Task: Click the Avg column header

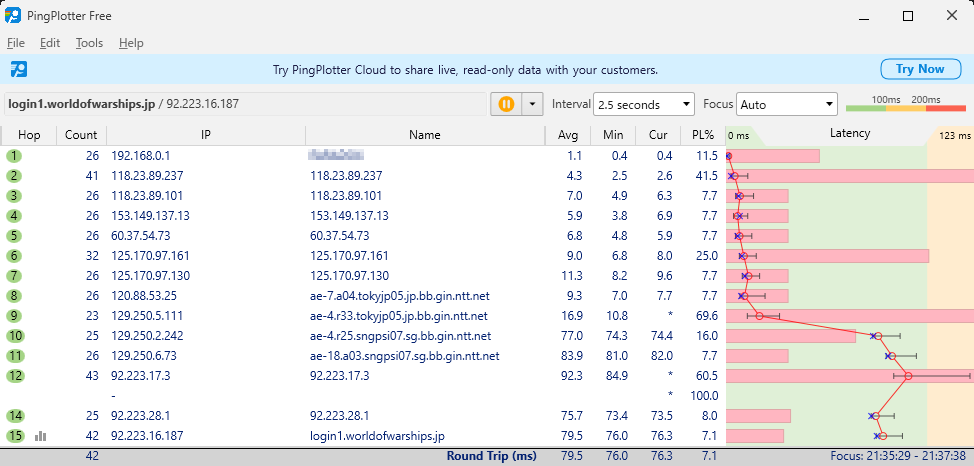Action: tap(568, 135)
